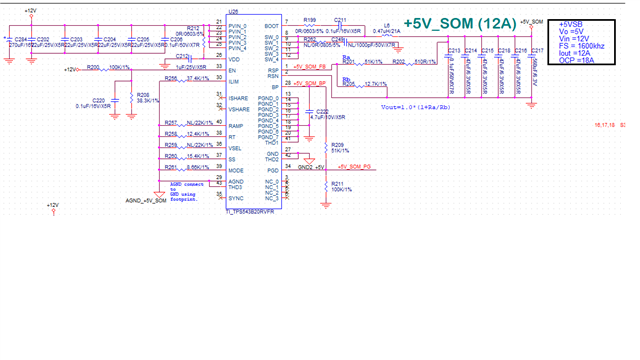Click the VDD pin name on U26
Screen dimensions: 640x360
pyautogui.click(x=233, y=59)
